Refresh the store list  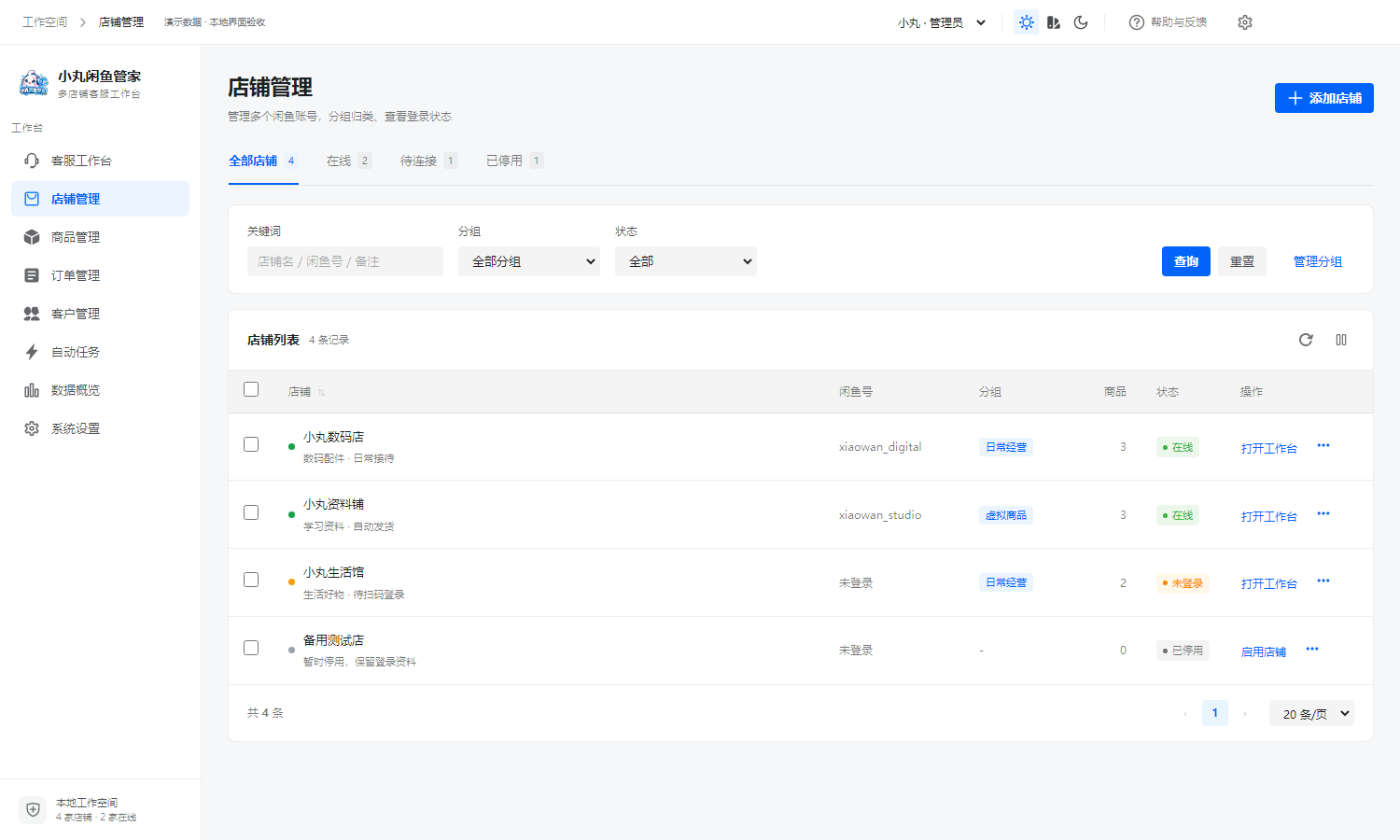(1306, 340)
